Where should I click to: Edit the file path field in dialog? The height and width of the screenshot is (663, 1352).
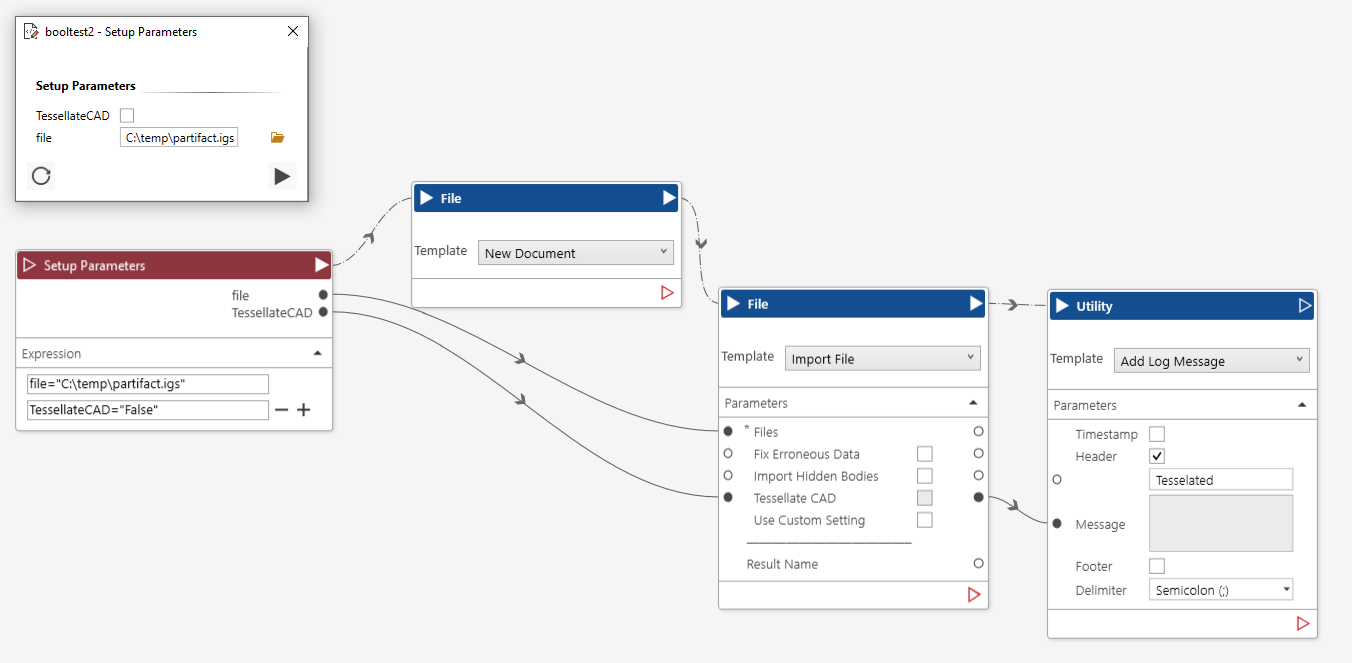179,138
